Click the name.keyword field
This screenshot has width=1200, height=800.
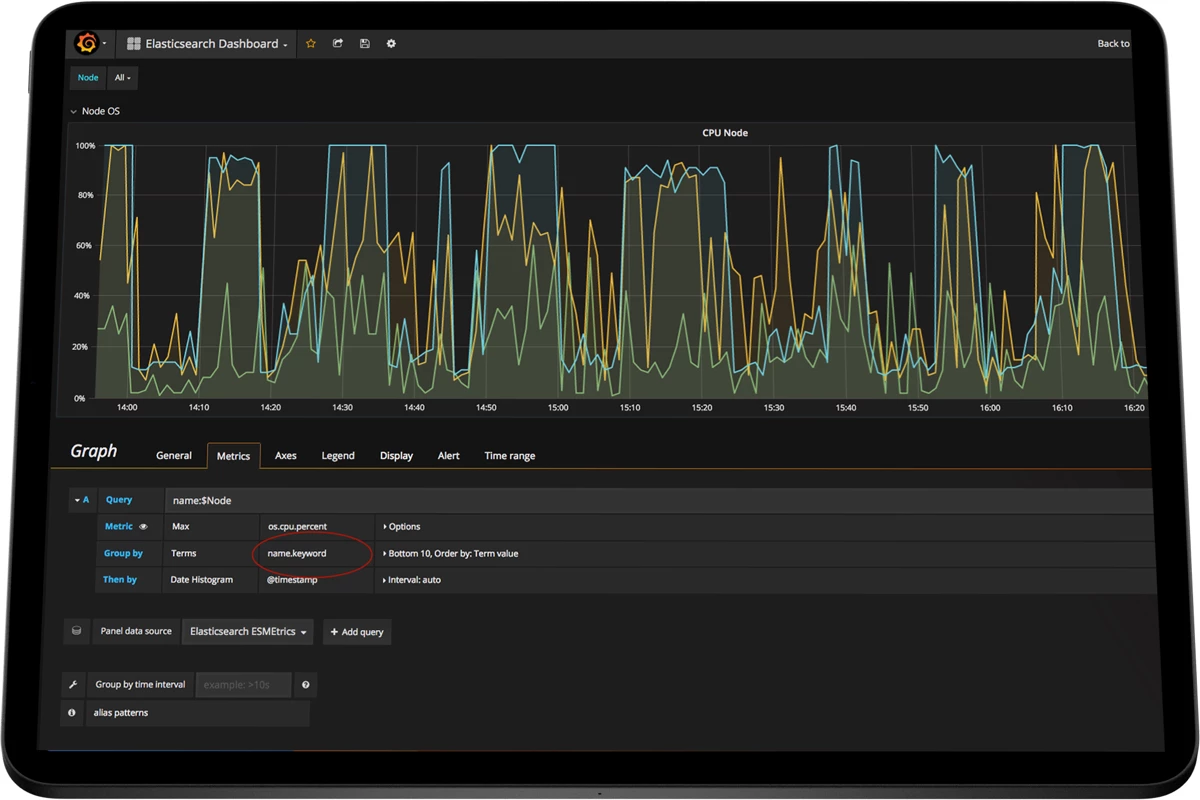point(316,553)
